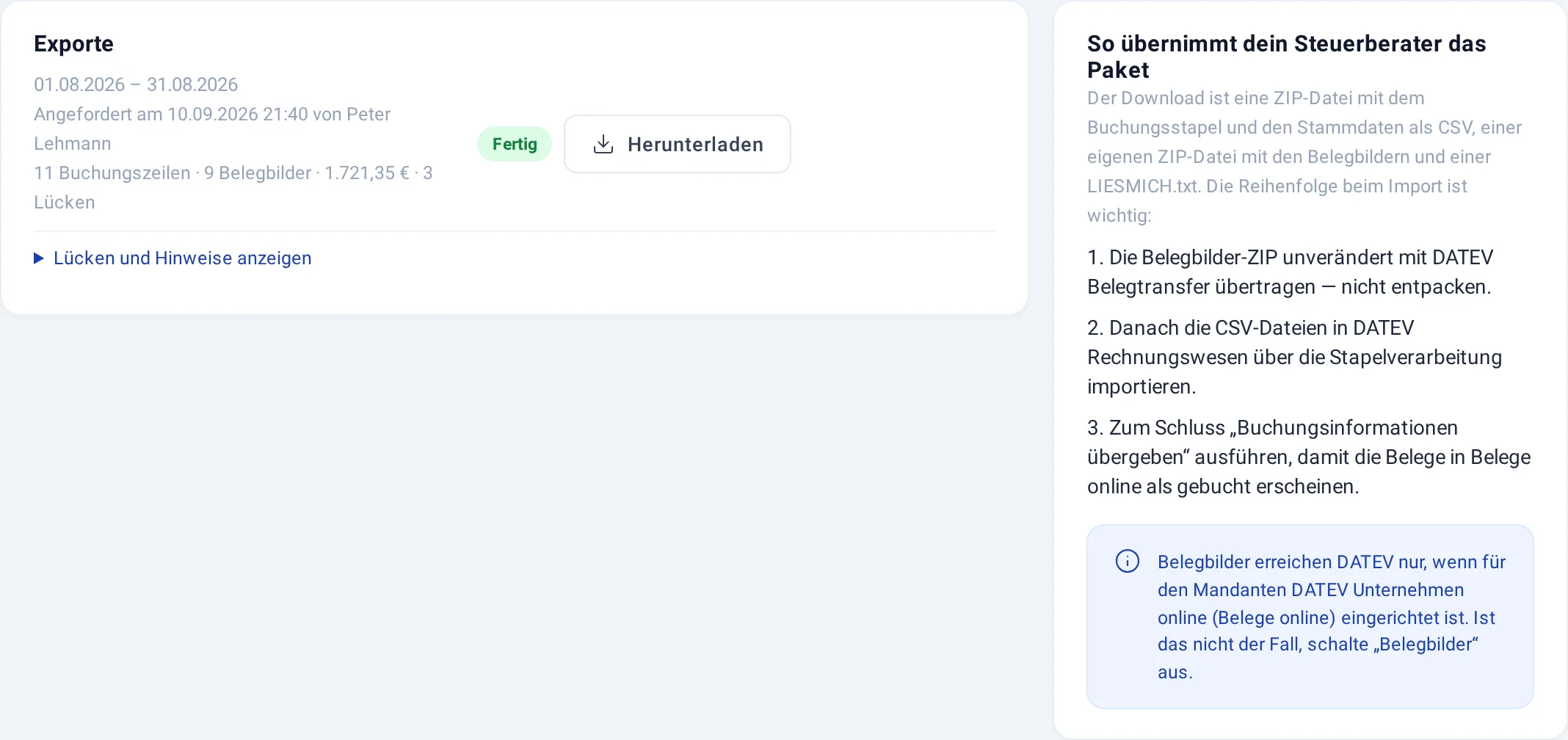Click the '11 Buchungszeilen · 9 Belegbilder' summary line
1568x740 pixels.
(x=233, y=187)
